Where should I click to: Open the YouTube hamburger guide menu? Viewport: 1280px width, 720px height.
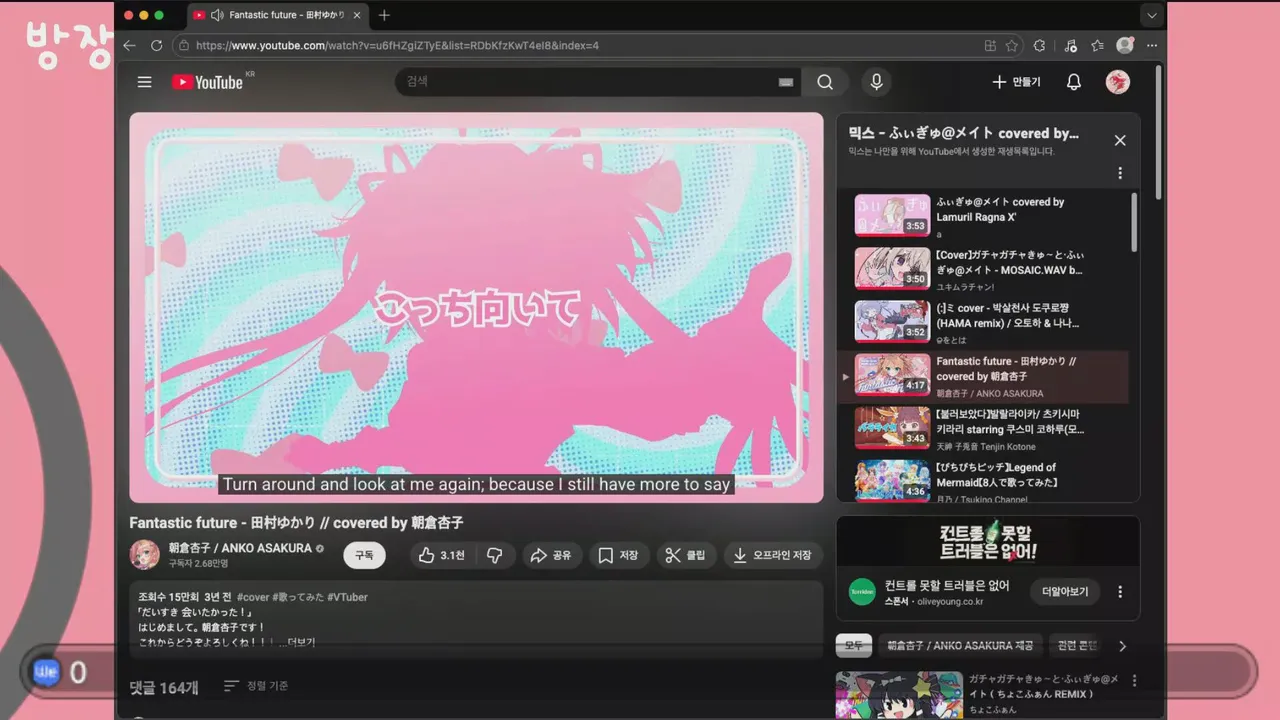(x=145, y=82)
